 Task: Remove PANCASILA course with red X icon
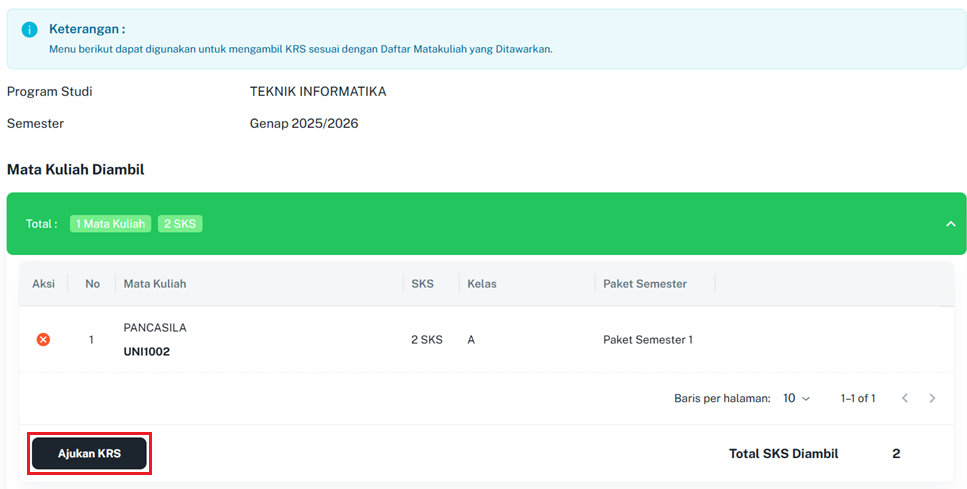click(43, 340)
